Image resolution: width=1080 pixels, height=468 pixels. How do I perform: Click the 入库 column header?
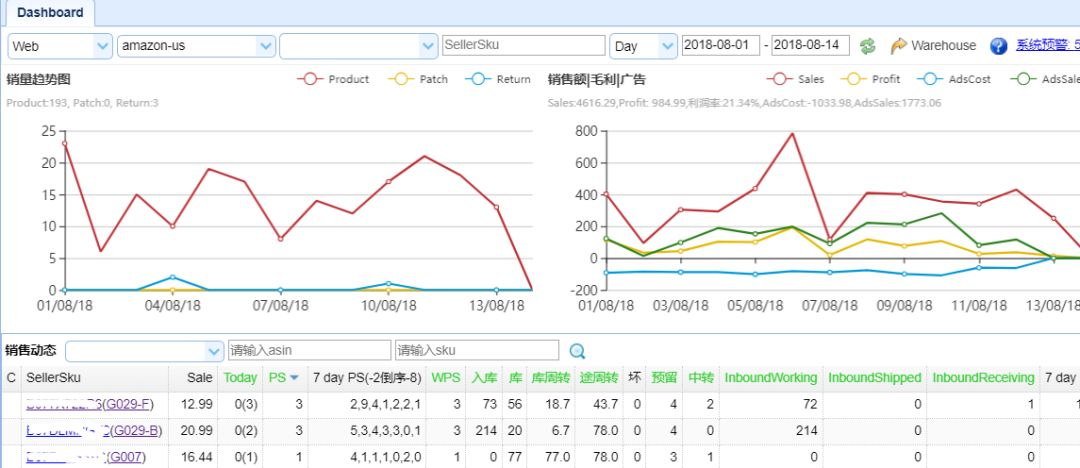[x=484, y=378]
